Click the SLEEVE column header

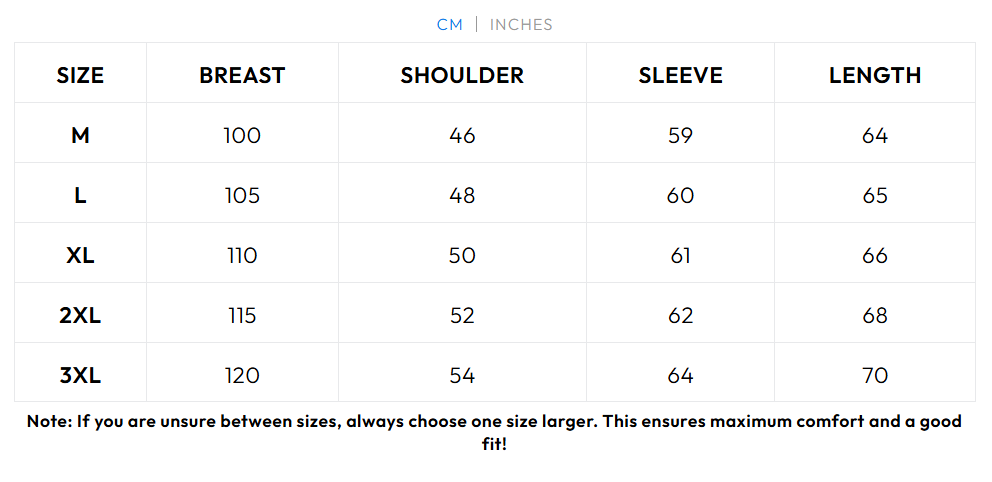coord(680,75)
